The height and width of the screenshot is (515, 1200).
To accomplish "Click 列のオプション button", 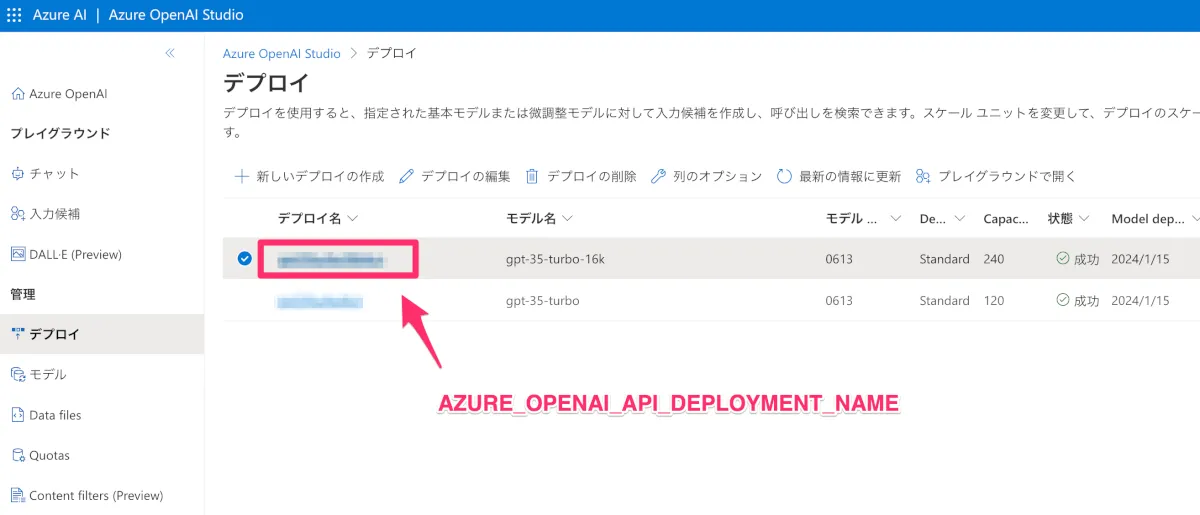I will coord(706,176).
